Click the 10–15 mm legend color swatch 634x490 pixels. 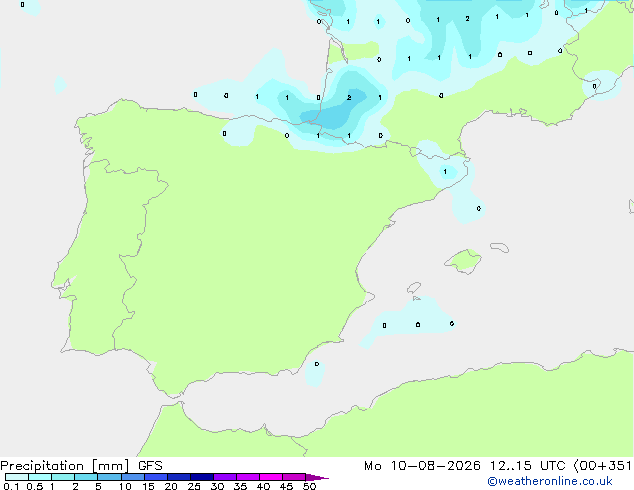pos(133,477)
